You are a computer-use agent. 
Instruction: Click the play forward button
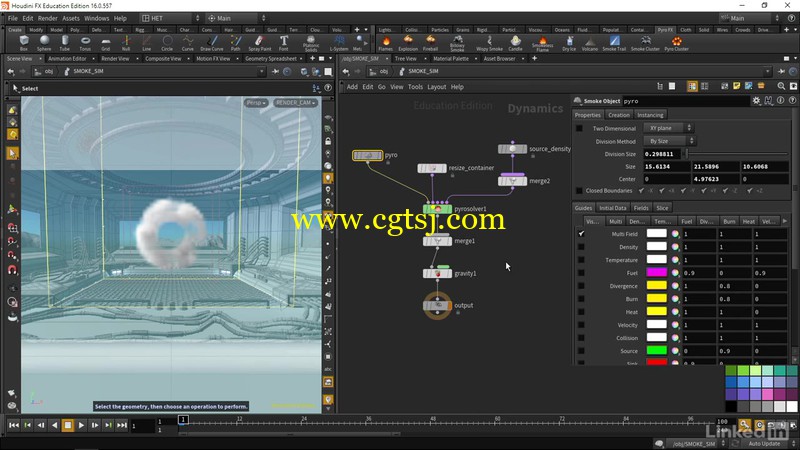tap(81, 425)
